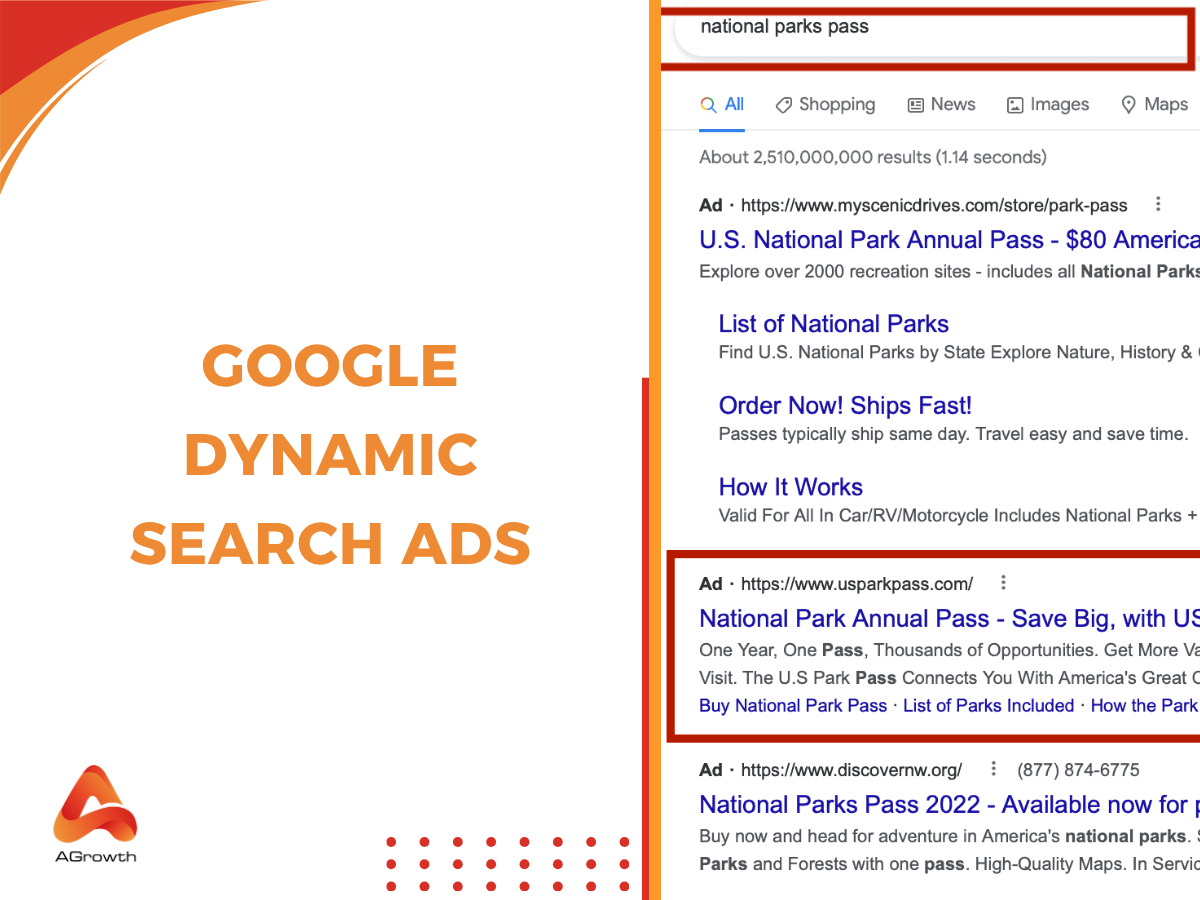Open three-dot menu for usparkpass ad
The height and width of the screenshot is (900, 1200).
tap(1003, 583)
